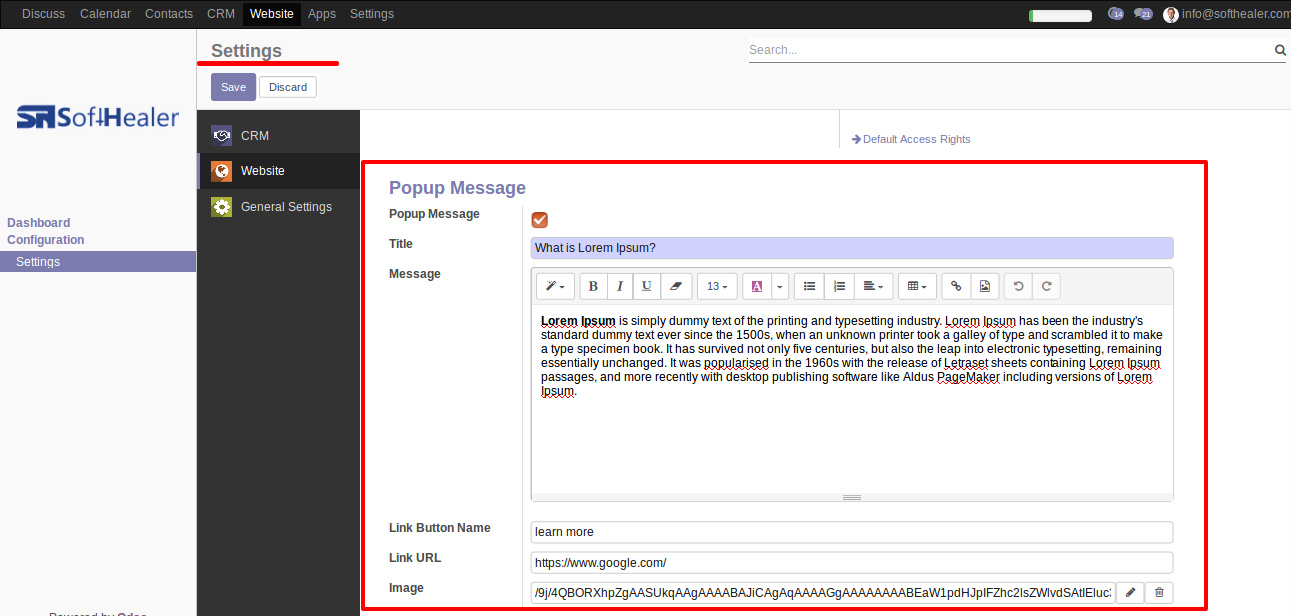This screenshot has width=1291, height=616.
Task: Uncheck the Popup Message checkbox
Action: [539, 220]
